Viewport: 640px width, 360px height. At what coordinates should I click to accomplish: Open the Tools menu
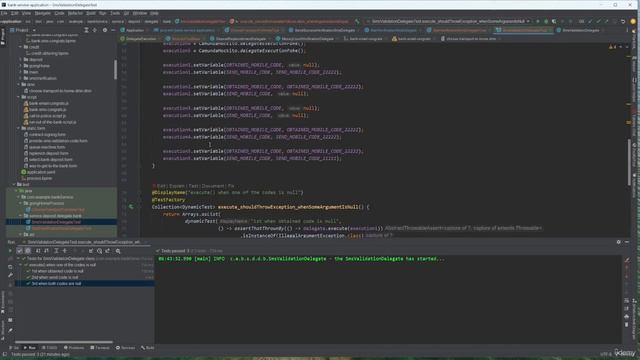[115, 13]
